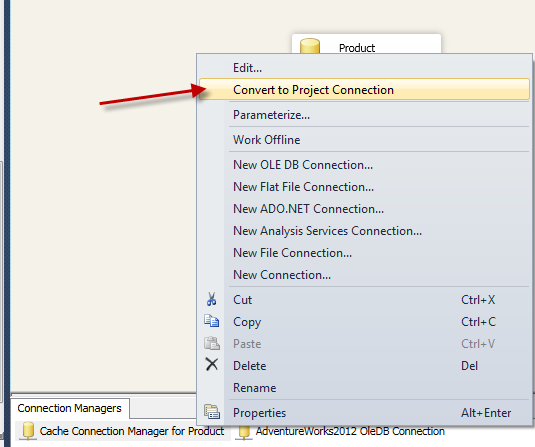Open the Parameterize... option
Viewport: 535px width, 447px height.
(x=364, y=115)
